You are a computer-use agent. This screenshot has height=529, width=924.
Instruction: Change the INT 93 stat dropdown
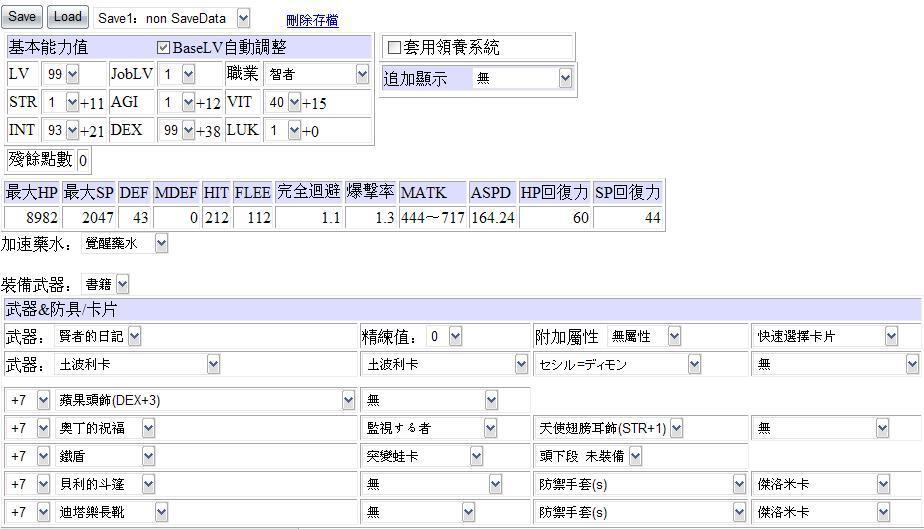[x=60, y=131]
